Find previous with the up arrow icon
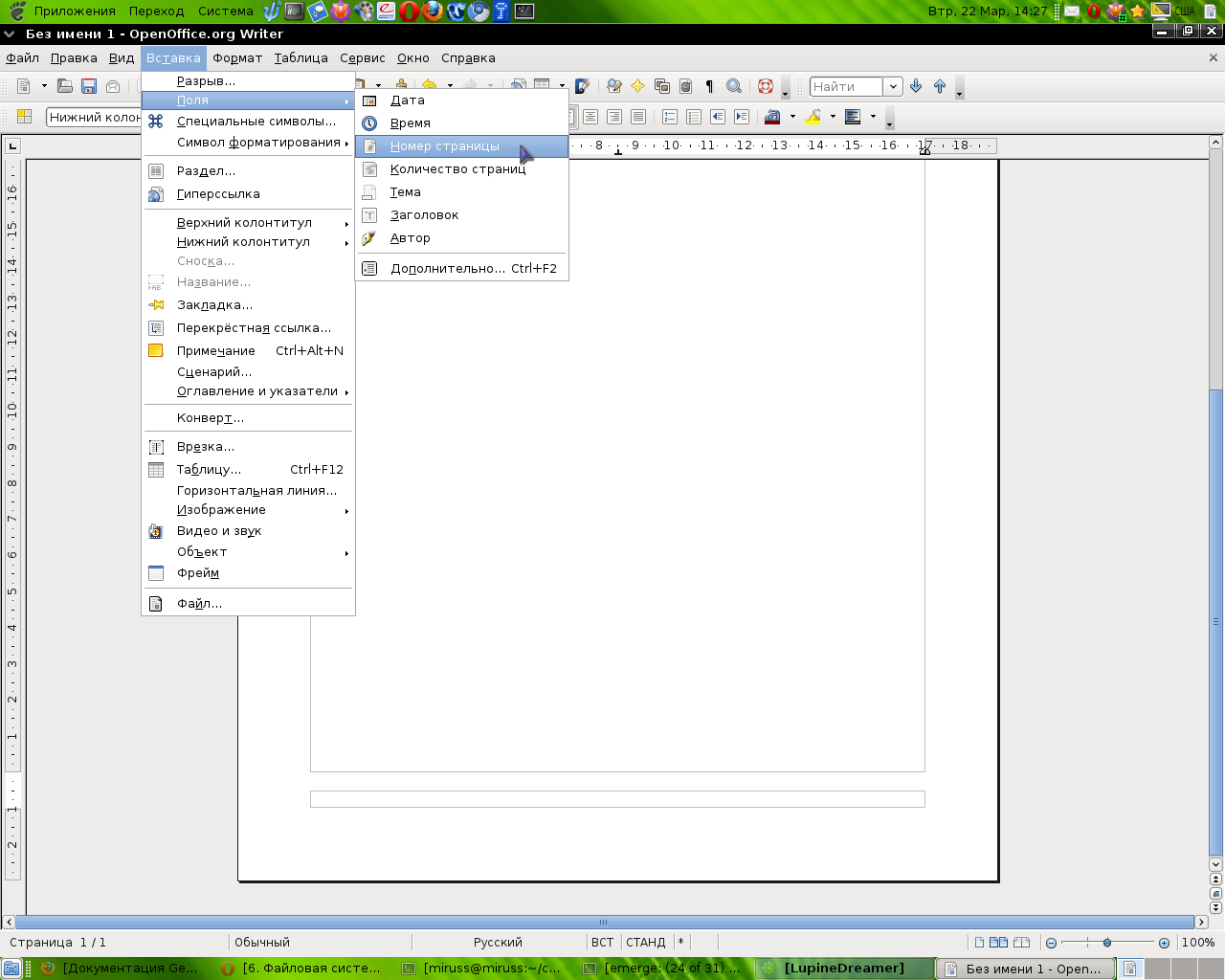Image resolution: width=1225 pixels, height=980 pixels. [x=940, y=86]
